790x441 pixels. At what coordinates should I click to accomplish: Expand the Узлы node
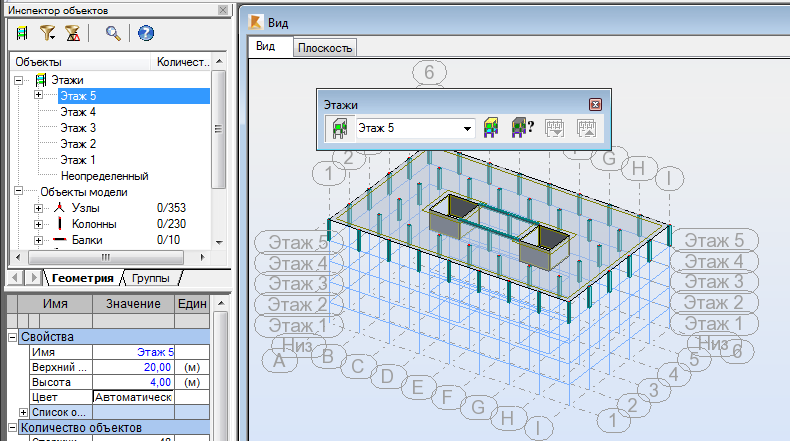tap(38, 208)
